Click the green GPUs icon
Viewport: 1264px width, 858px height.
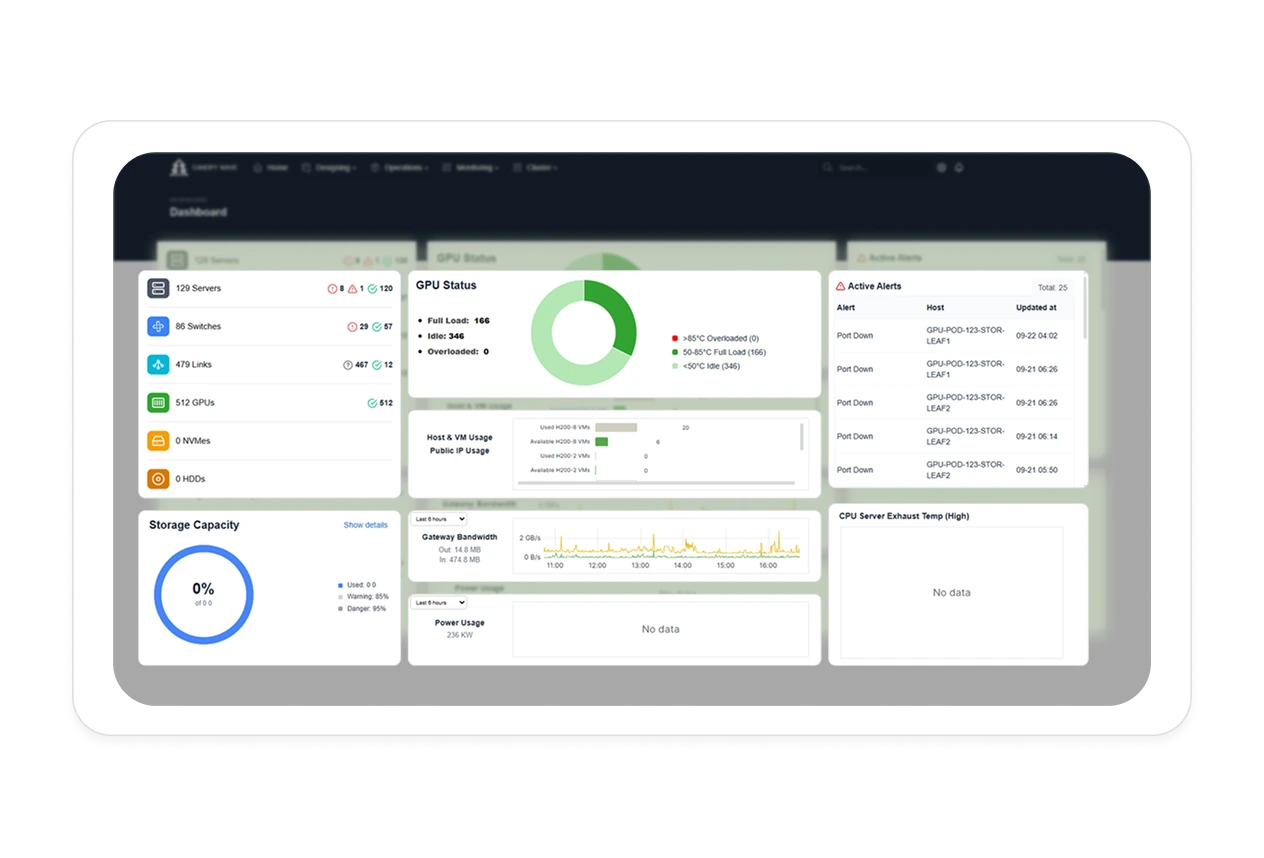point(158,403)
